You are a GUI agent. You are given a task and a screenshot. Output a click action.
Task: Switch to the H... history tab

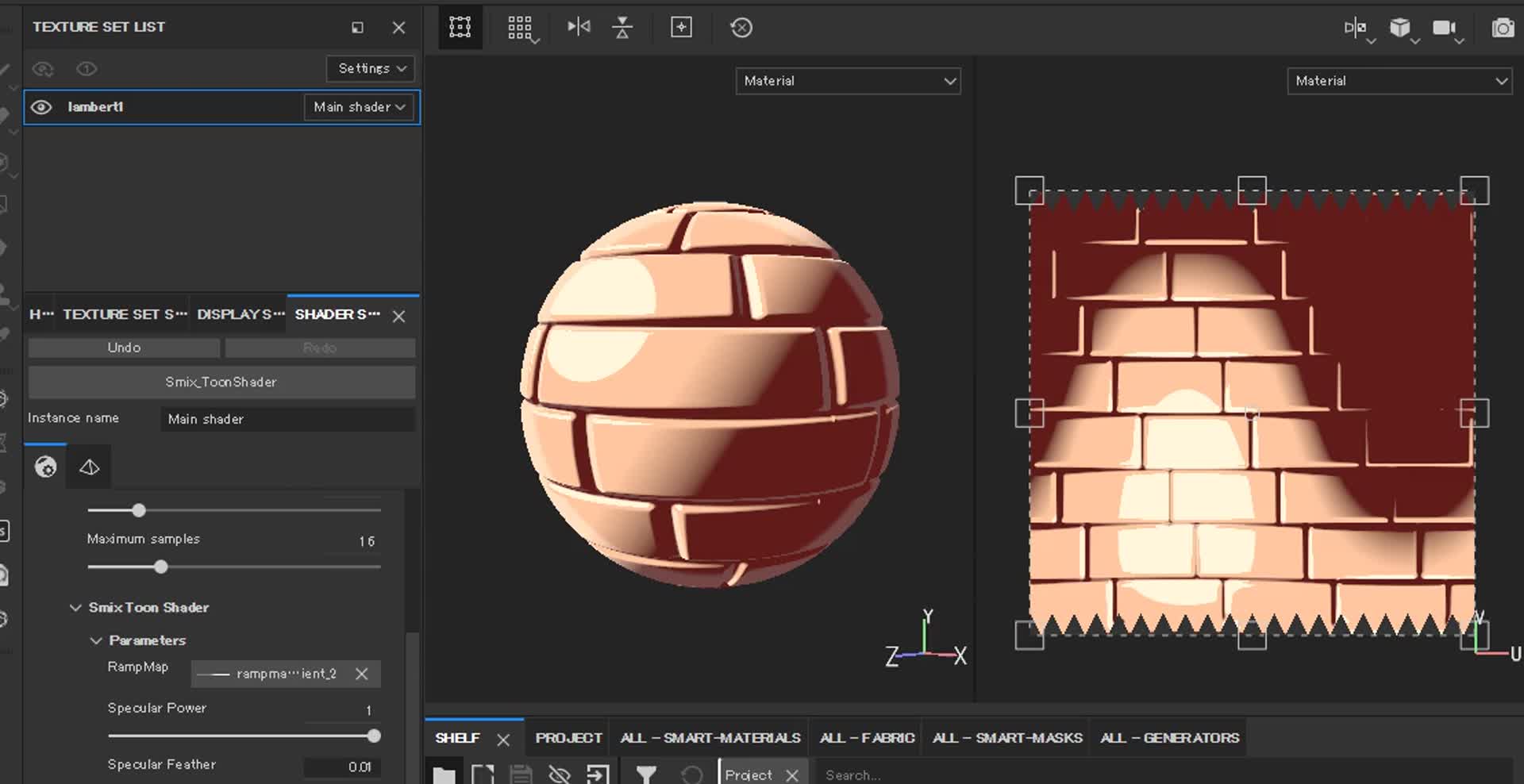(41, 314)
